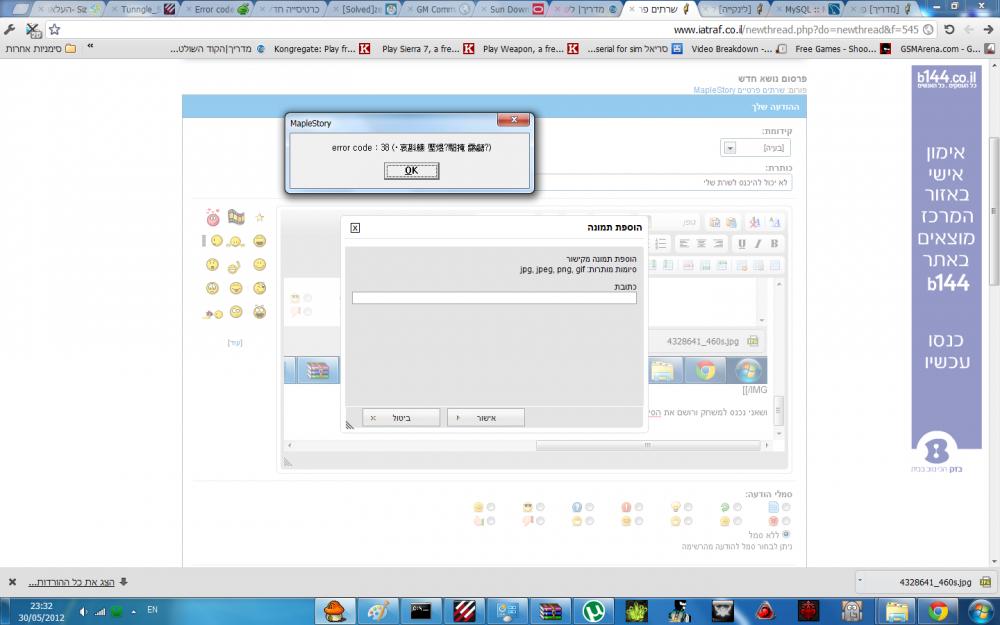Select the sunglasses smiley message icon radio
The image size is (1000, 625).
[x=541, y=507]
